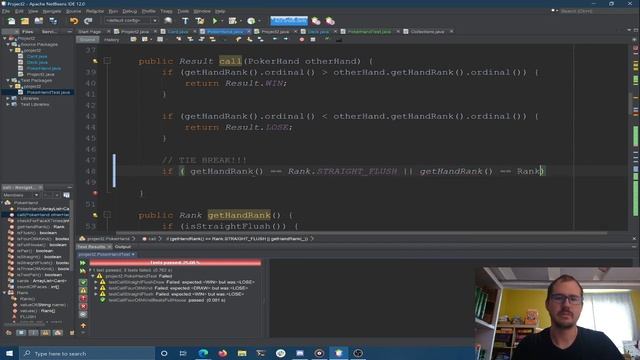Image resolution: width=640 pixels, height=360 pixels.
Task: Open the Debug menu
Action: tap(130, 11)
